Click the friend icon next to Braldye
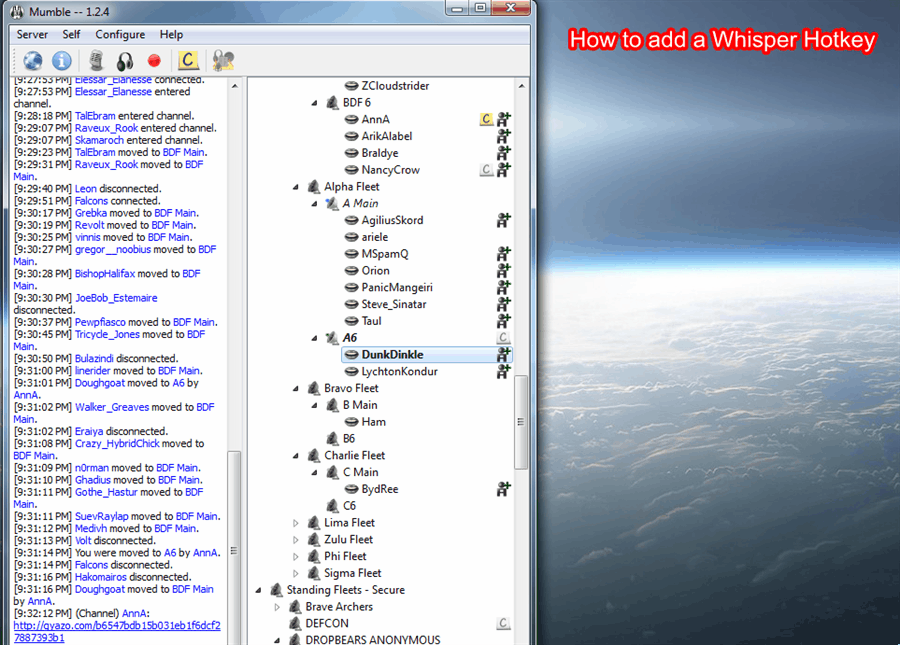Viewport: 900px width, 645px height. click(x=503, y=153)
